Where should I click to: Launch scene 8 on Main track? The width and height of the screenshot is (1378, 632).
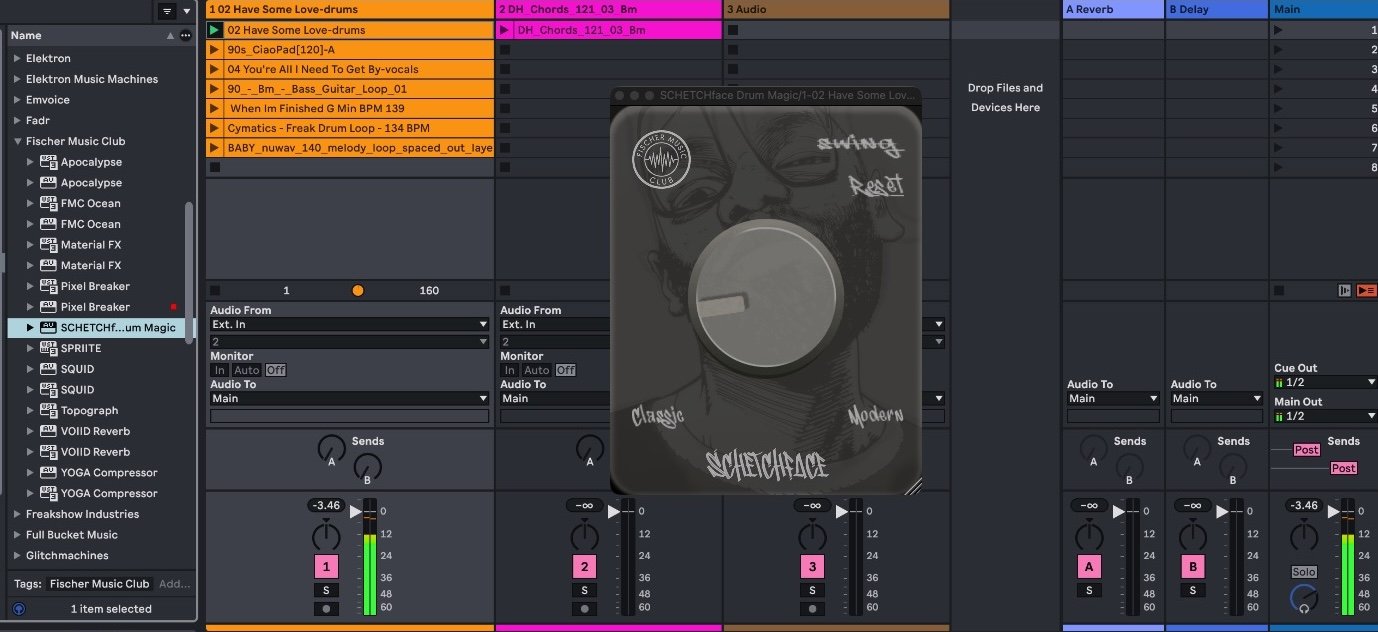(1278, 167)
